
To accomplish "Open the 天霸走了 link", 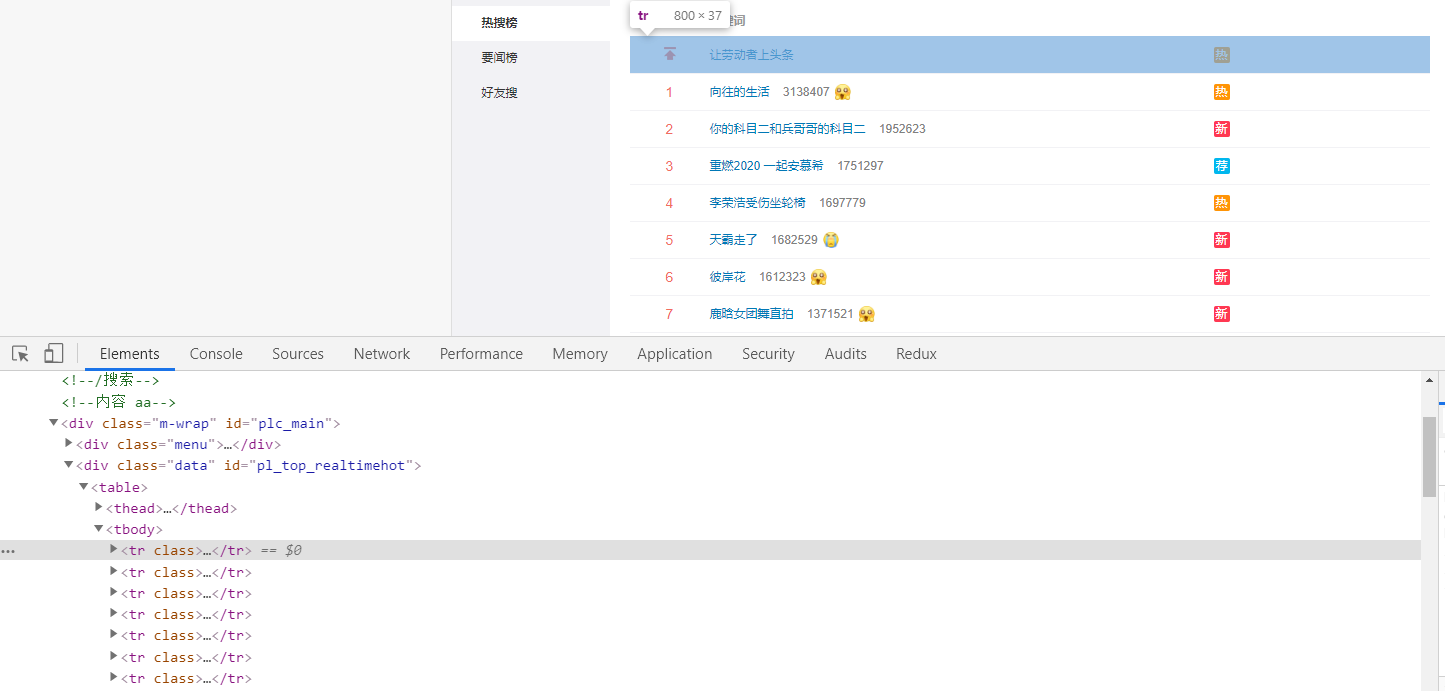I will [x=734, y=240].
